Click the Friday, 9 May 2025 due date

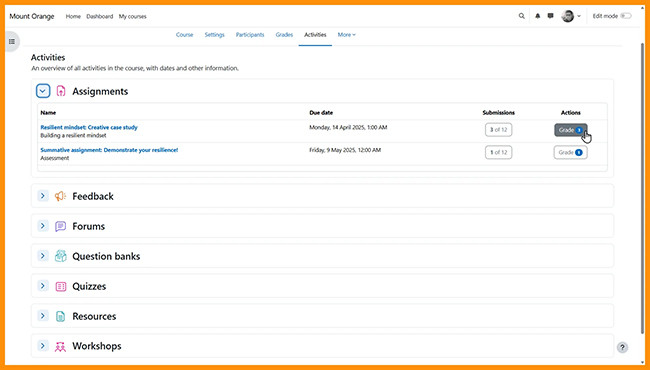pos(345,150)
